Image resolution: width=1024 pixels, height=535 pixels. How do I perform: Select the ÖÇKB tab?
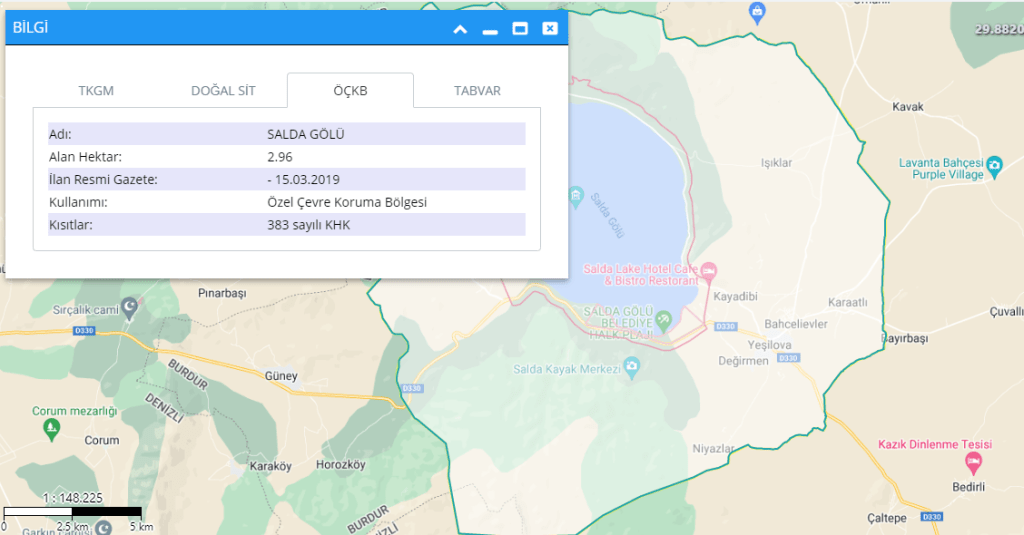[x=350, y=91]
